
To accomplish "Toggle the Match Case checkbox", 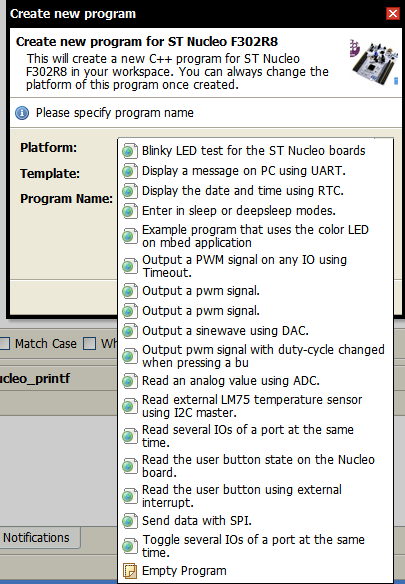I will click(x=4, y=343).
